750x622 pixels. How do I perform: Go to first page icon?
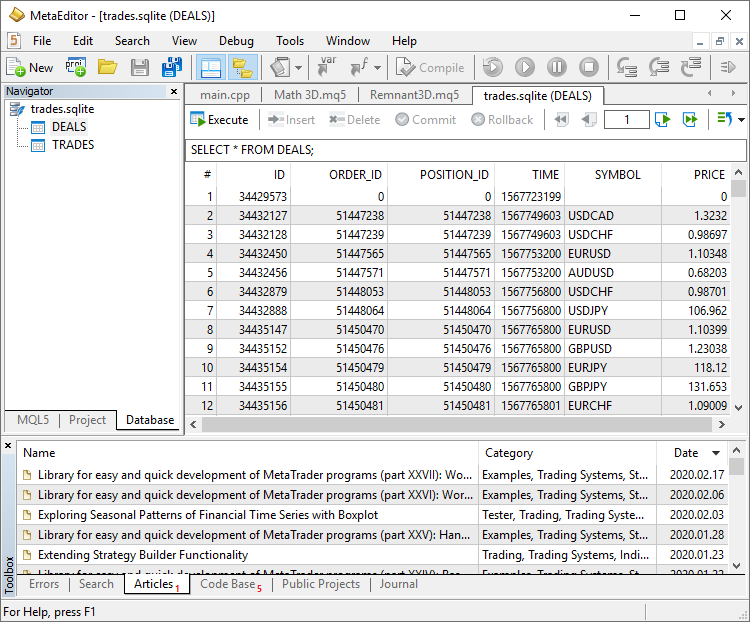pos(561,120)
